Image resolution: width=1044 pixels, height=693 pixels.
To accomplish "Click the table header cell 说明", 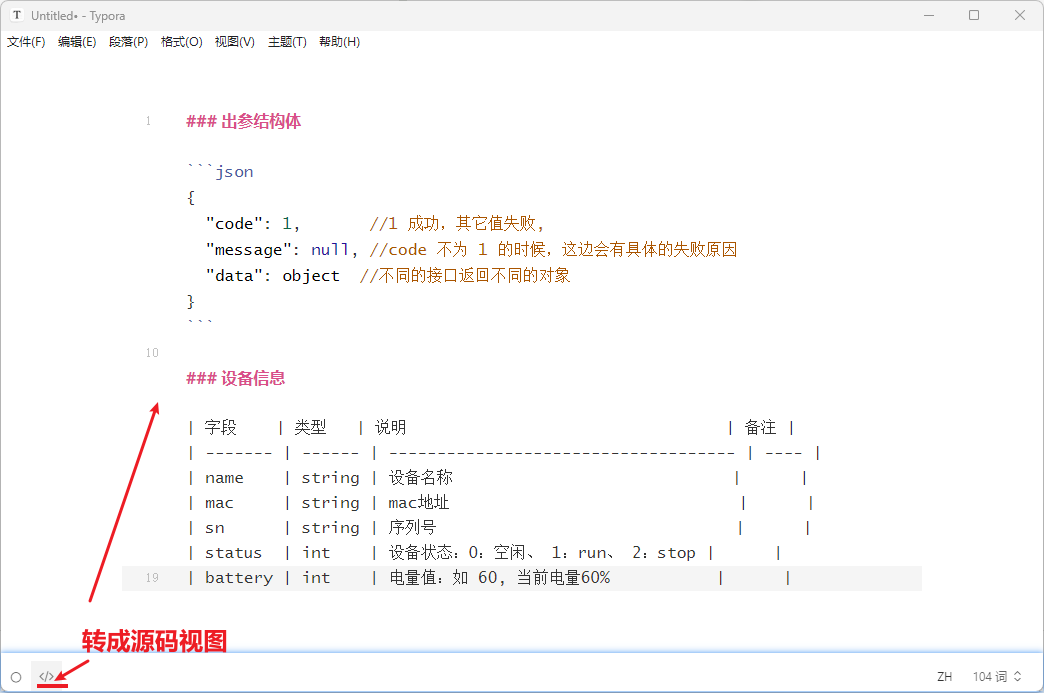I will point(391,427).
